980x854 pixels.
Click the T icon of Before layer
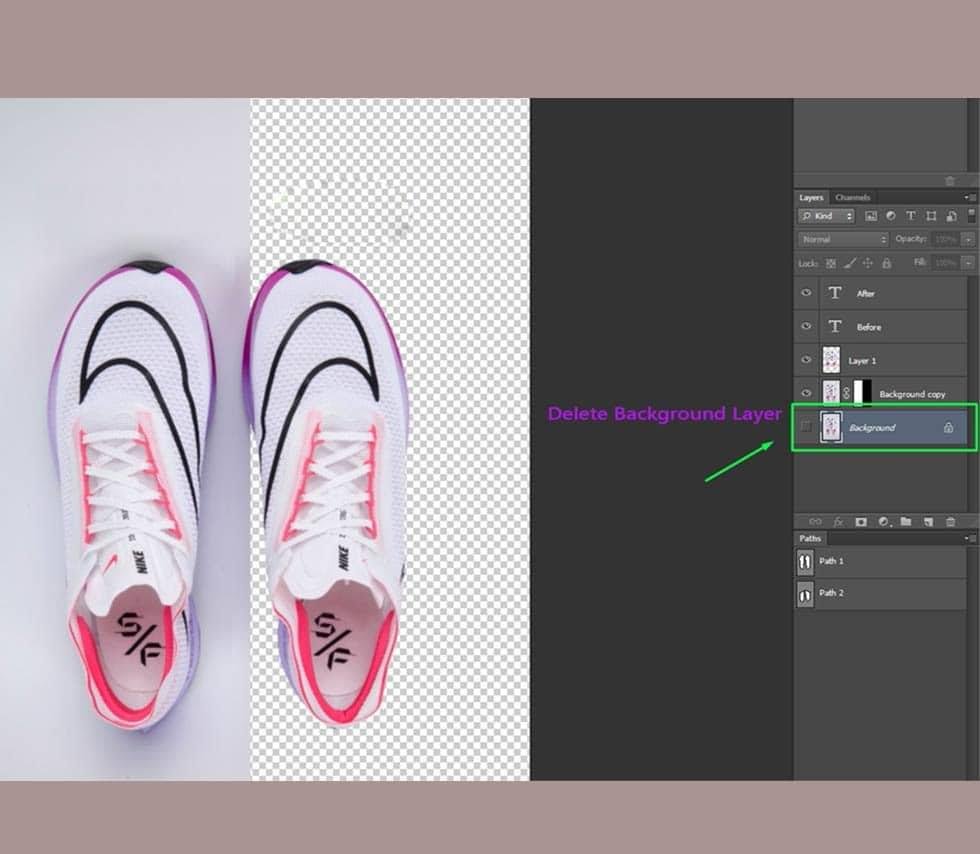834,326
